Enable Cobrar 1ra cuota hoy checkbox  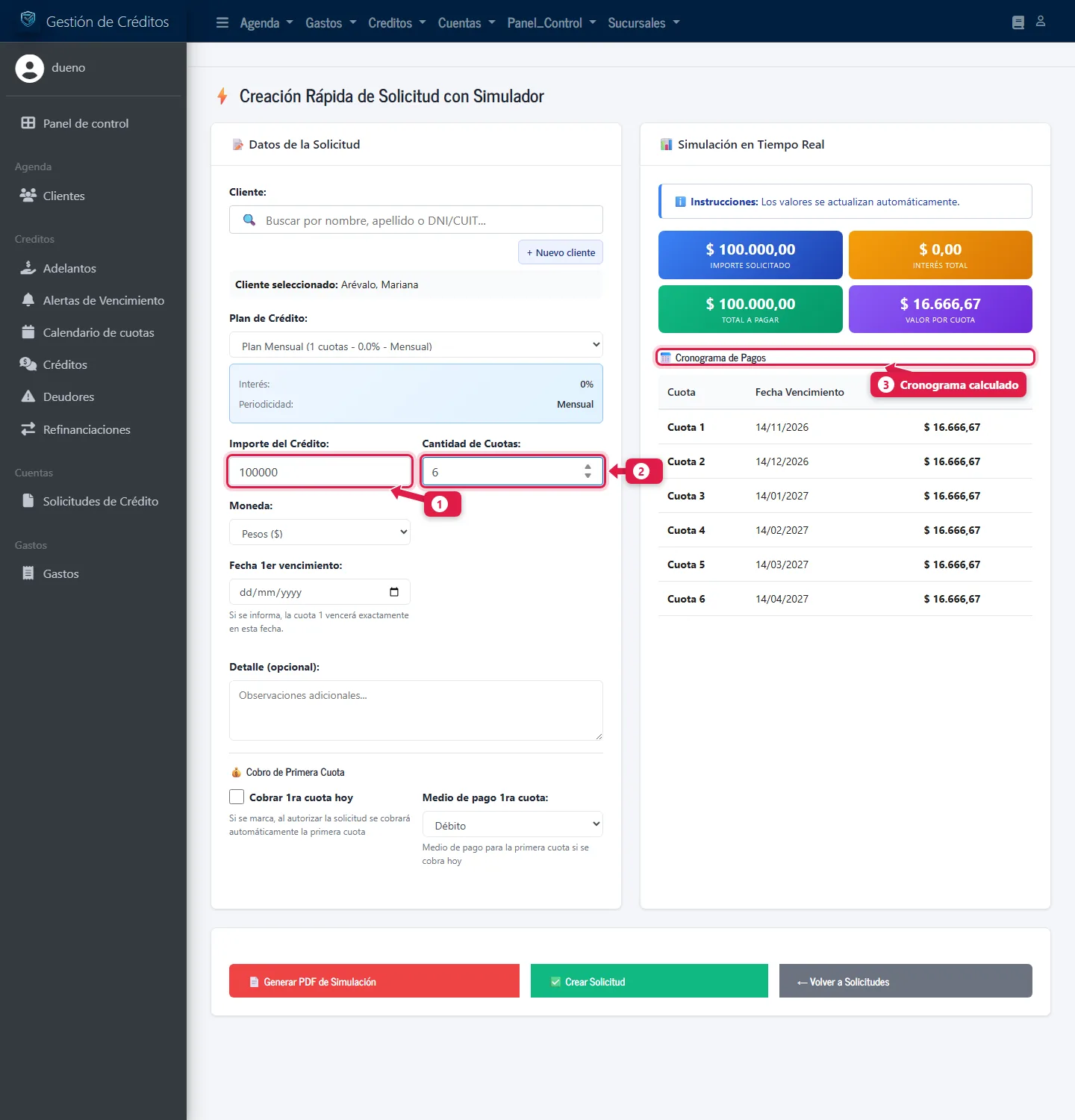click(x=237, y=797)
